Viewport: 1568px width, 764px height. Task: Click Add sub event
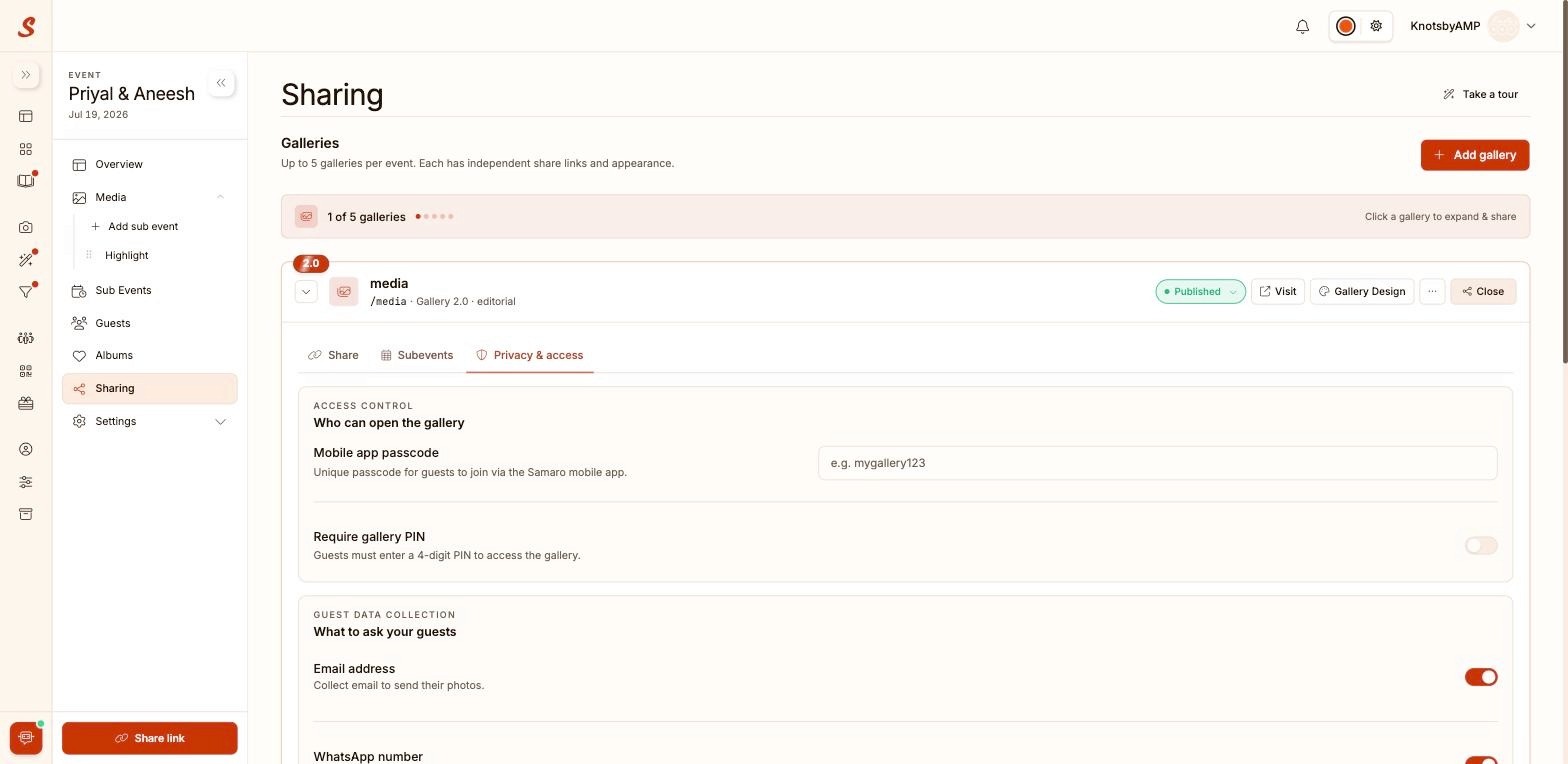point(134,226)
